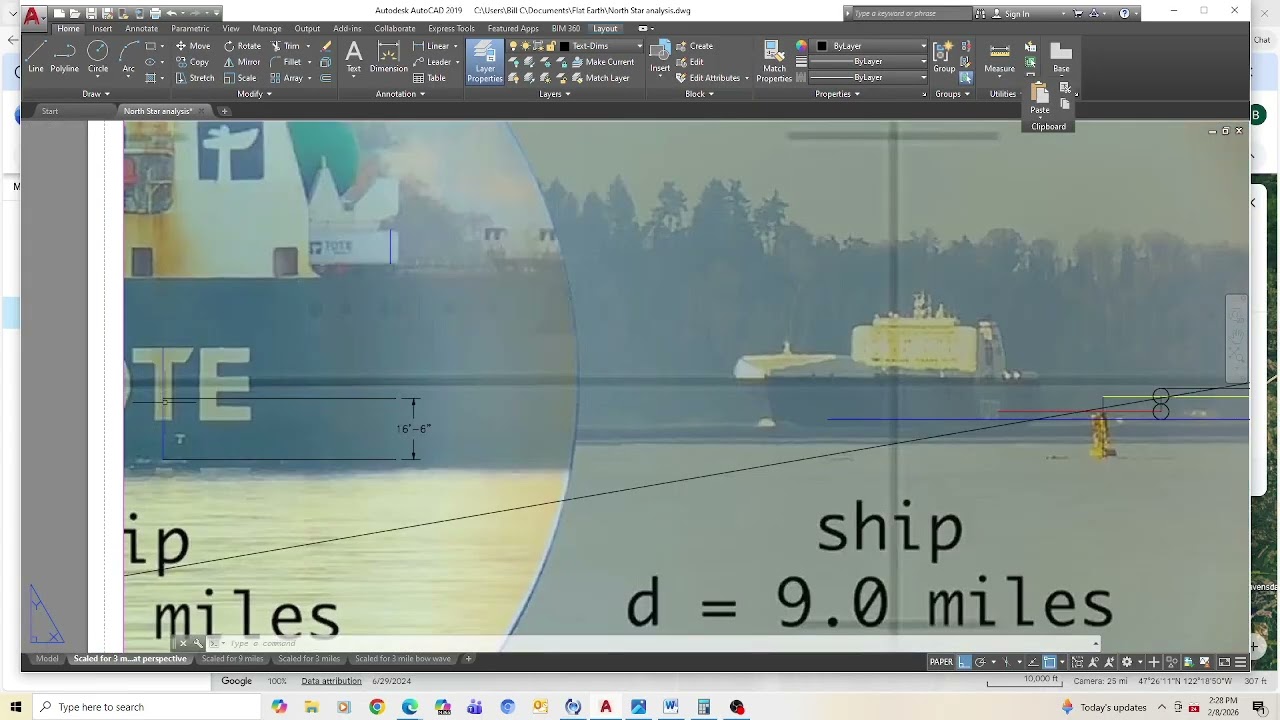This screenshot has height=720, width=1280.
Task: Switch to 'Scaled for 9 miles' layout tab
Action: [233, 659]
